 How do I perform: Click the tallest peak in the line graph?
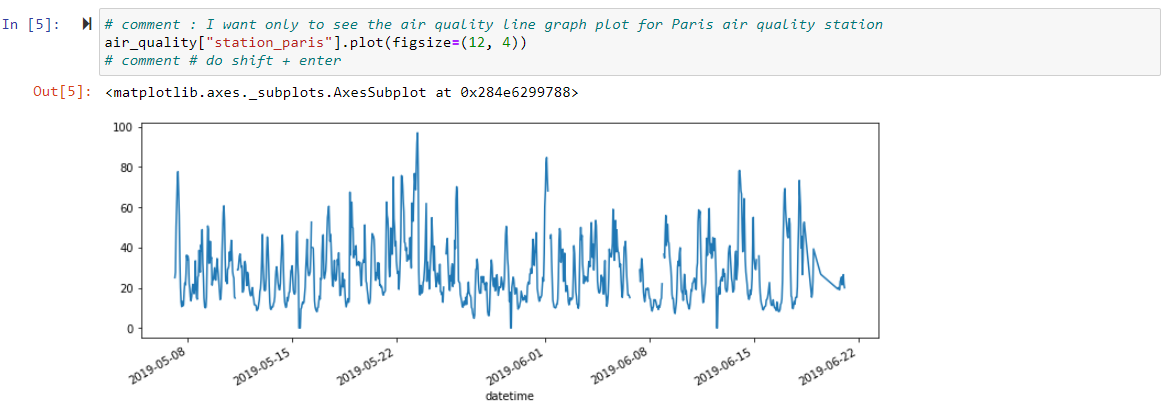417,133
